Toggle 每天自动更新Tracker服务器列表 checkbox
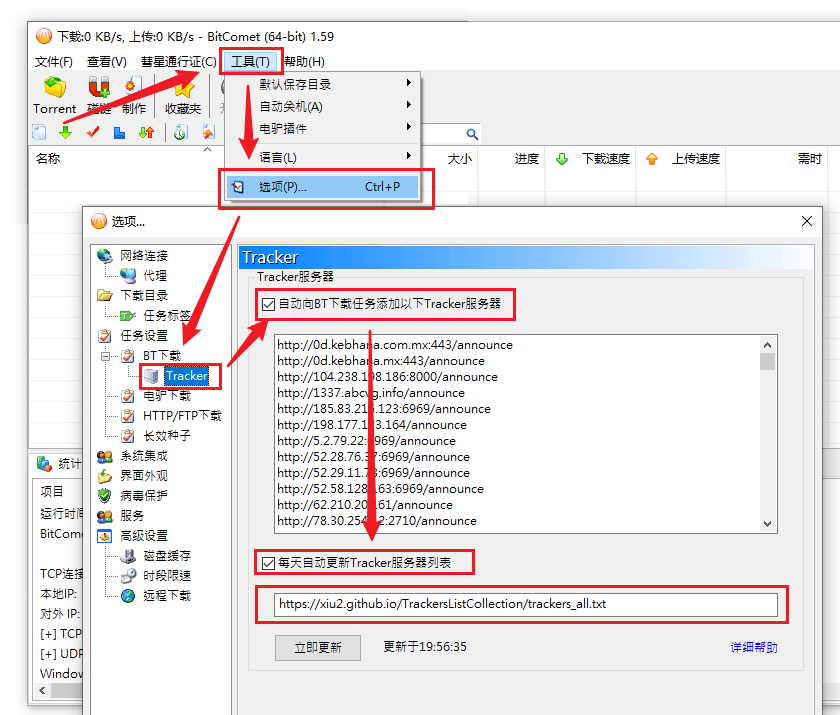 (x=267, y=563)
